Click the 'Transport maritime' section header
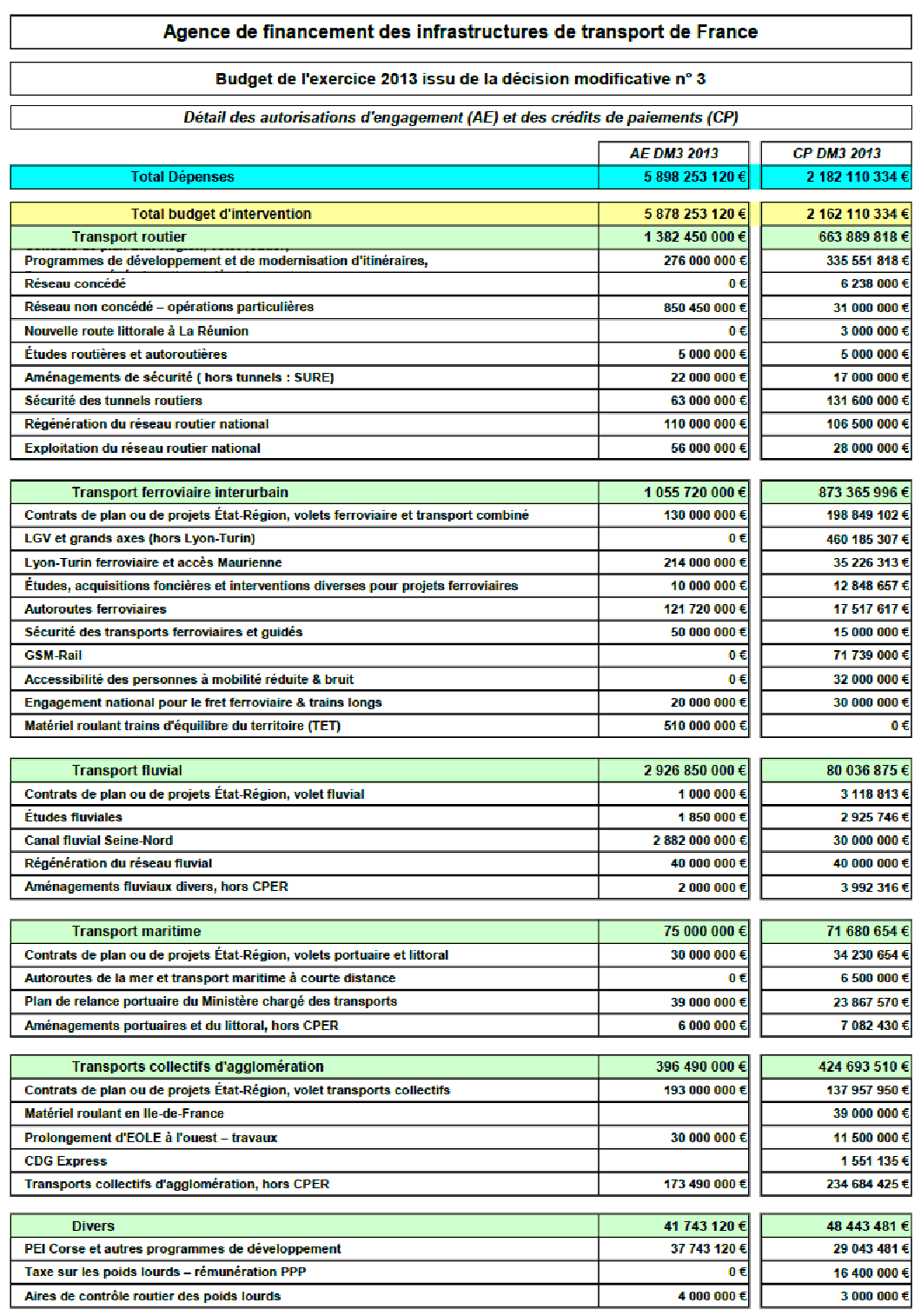Image resolution: width=921 pixels, height=1316 pixels. pos(136,932)
